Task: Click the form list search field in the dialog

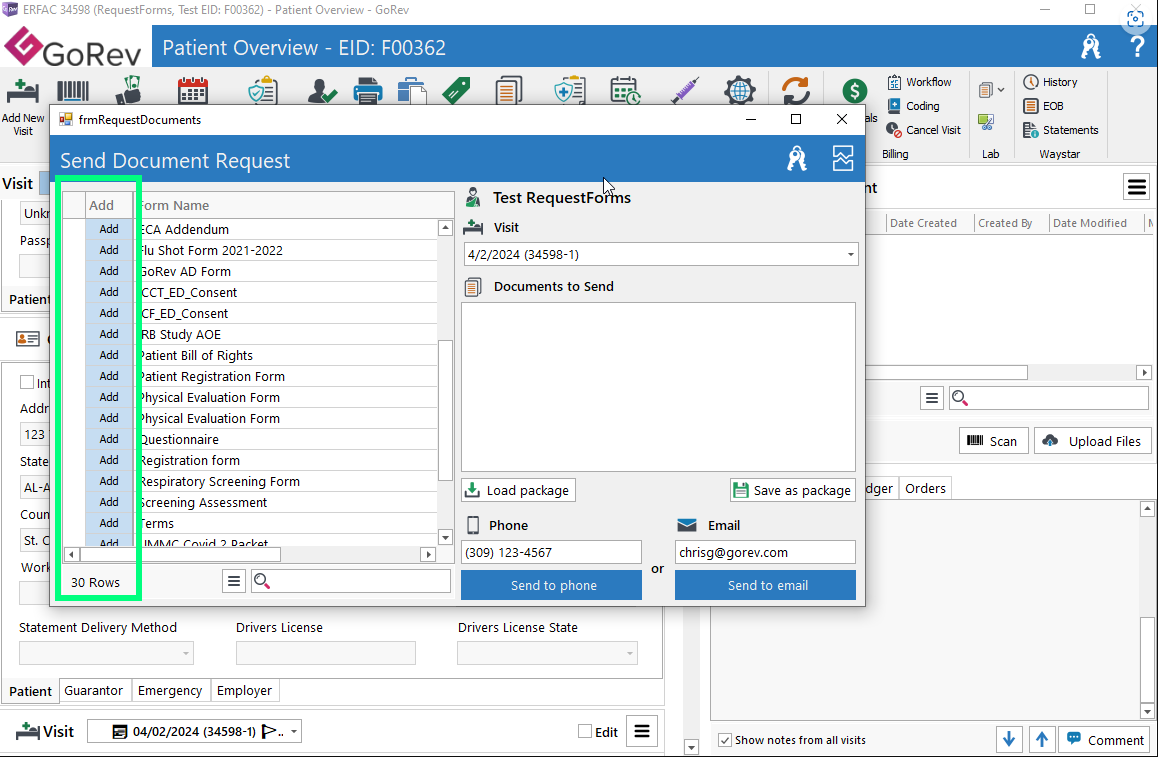Action: coord(351,581)
